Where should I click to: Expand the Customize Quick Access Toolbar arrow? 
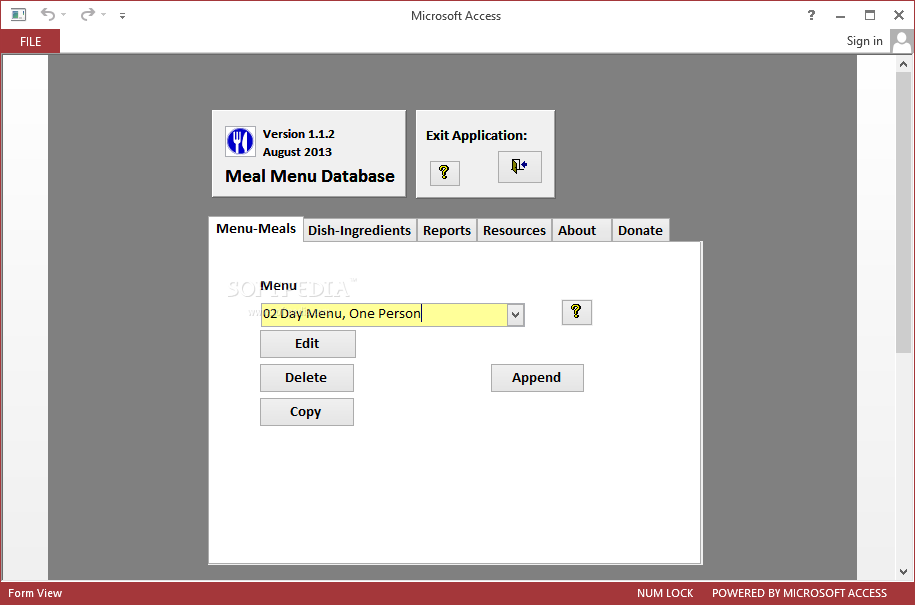[123, 16]
